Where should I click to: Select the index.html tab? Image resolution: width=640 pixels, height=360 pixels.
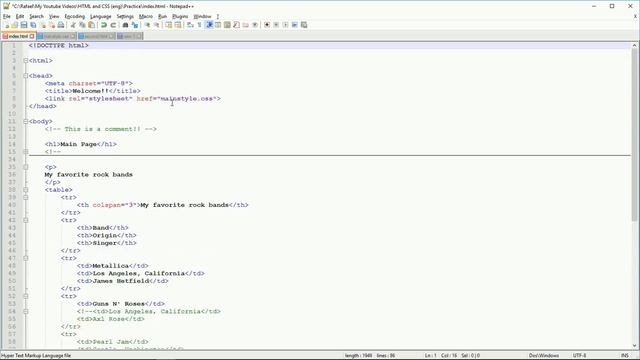coord(18,36)
